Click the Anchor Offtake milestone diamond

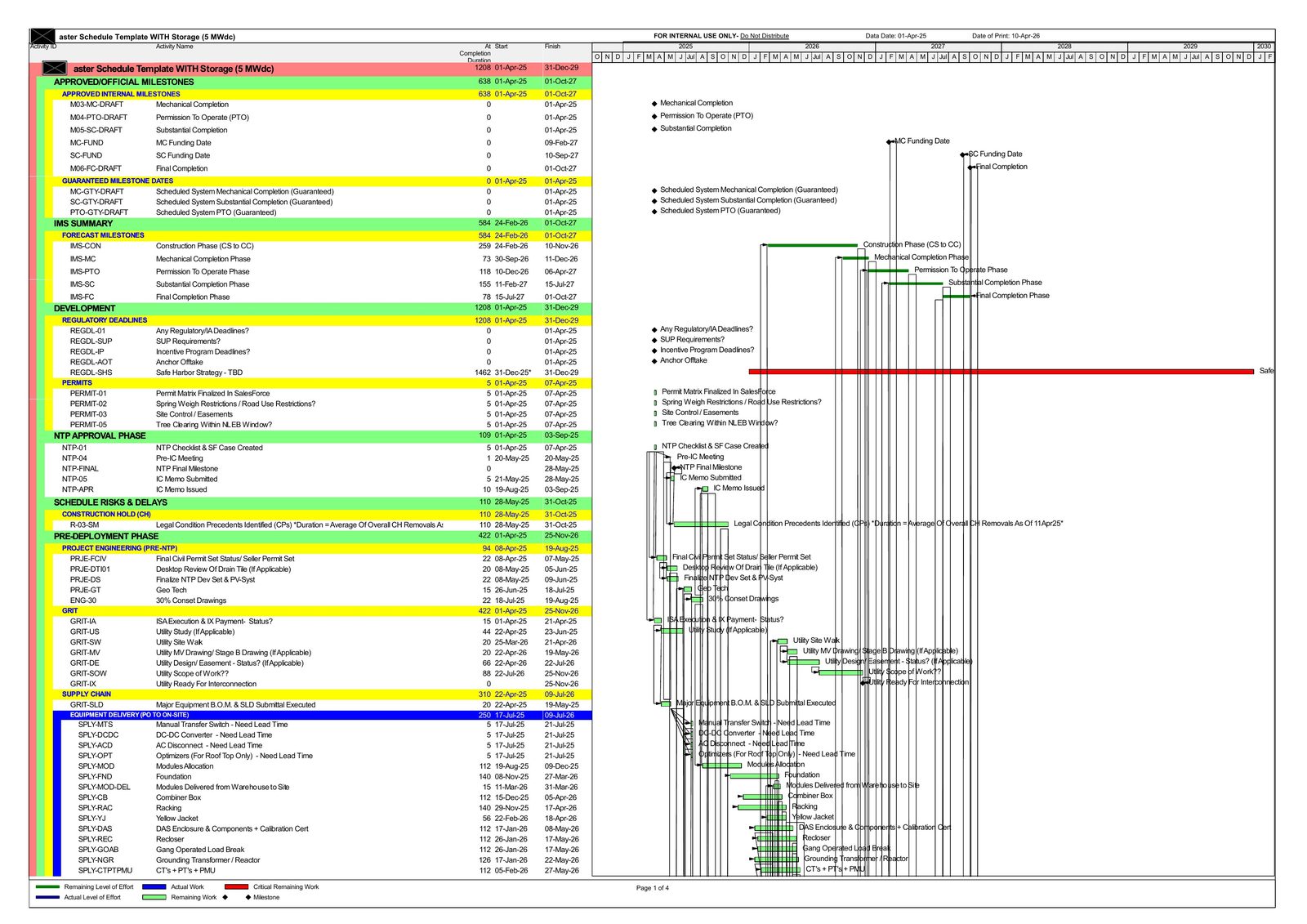pos(653,361)
